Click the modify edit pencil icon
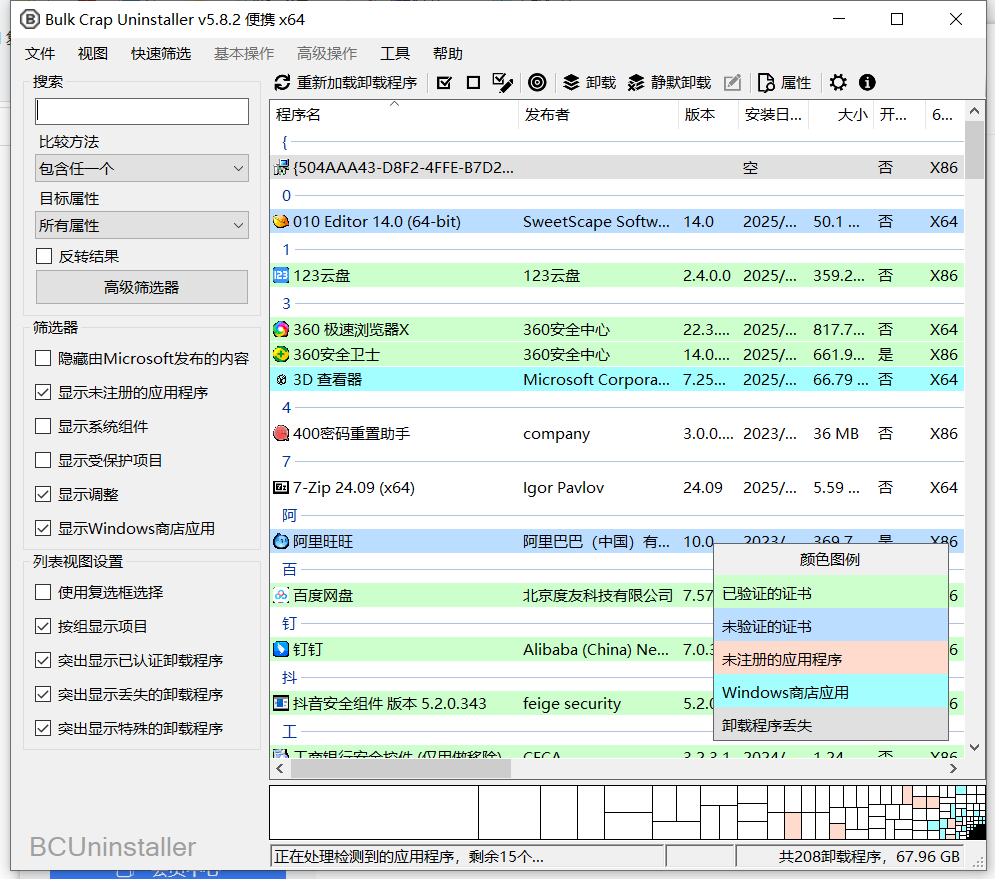Viewport: 995px width, 879px height. pyautogui.click(x=732, y=83)
